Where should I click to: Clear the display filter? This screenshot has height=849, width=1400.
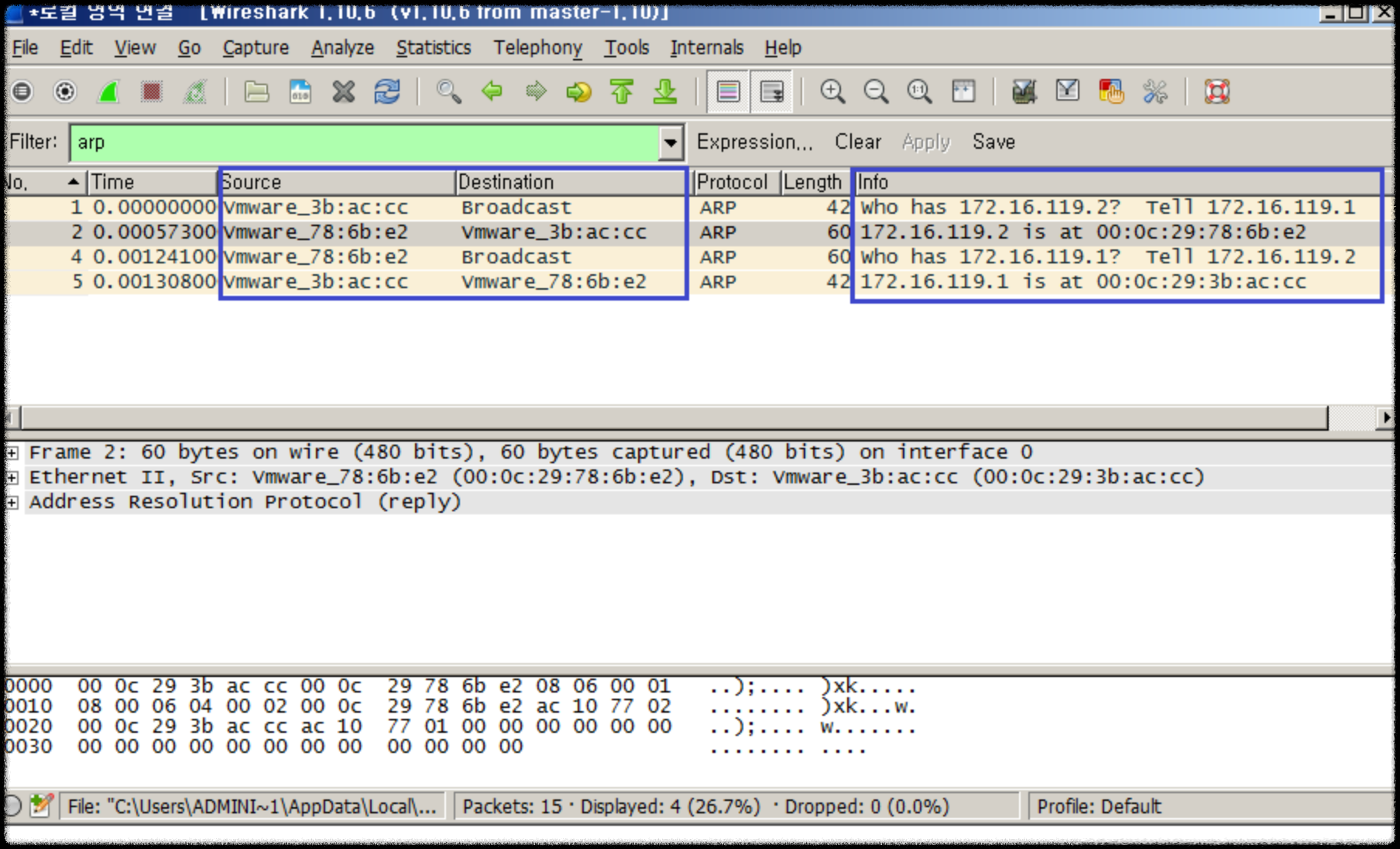coord(857,143)
